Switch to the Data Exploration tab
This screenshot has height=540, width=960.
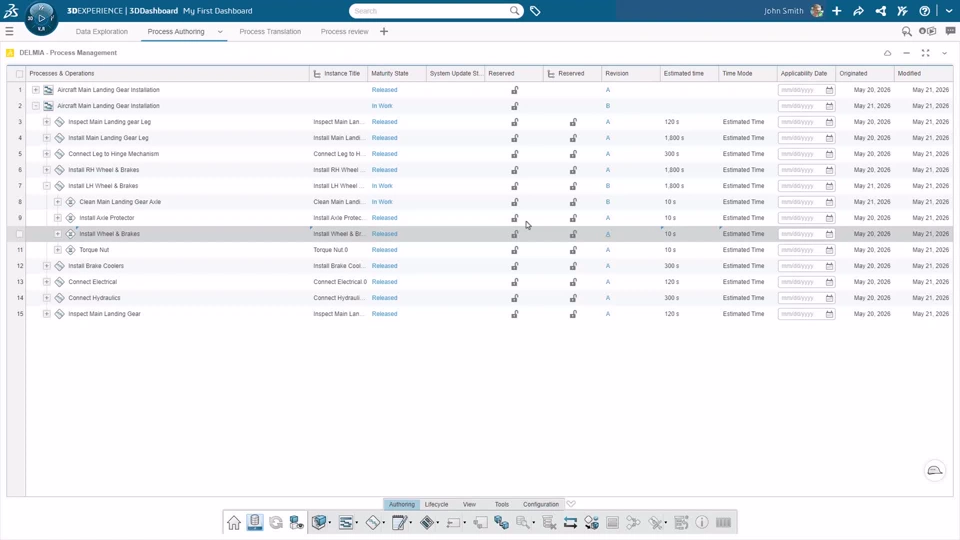[102, 32]
